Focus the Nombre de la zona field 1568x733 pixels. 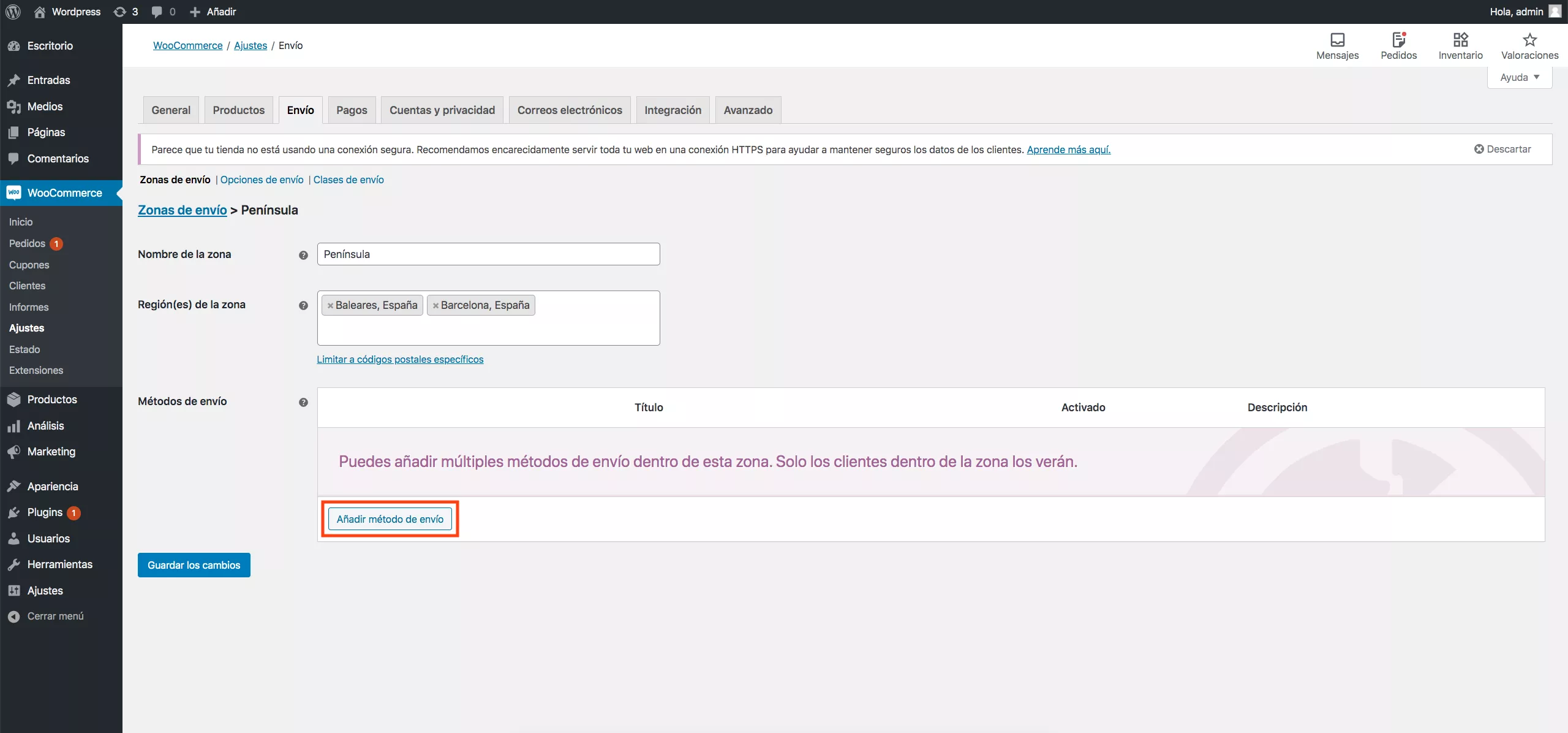(x=489, y=254)
